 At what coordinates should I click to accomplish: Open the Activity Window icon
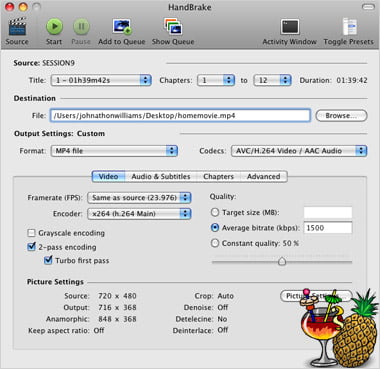point(290,27)
